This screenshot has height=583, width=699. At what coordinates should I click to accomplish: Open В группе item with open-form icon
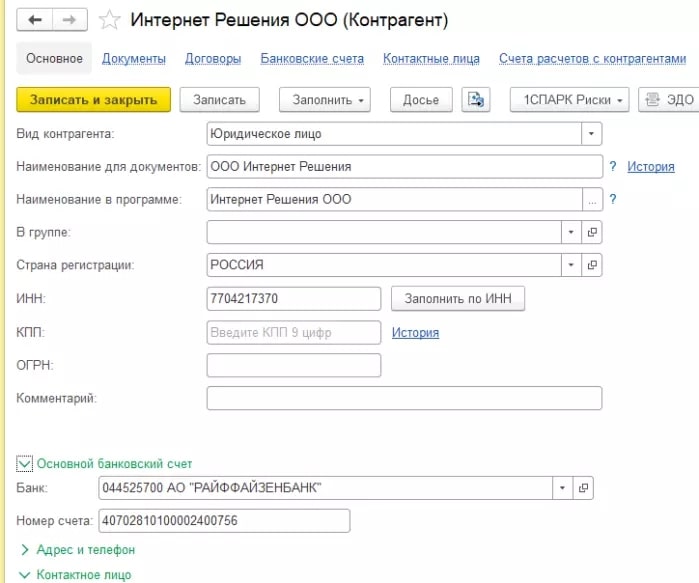point(592,232)
